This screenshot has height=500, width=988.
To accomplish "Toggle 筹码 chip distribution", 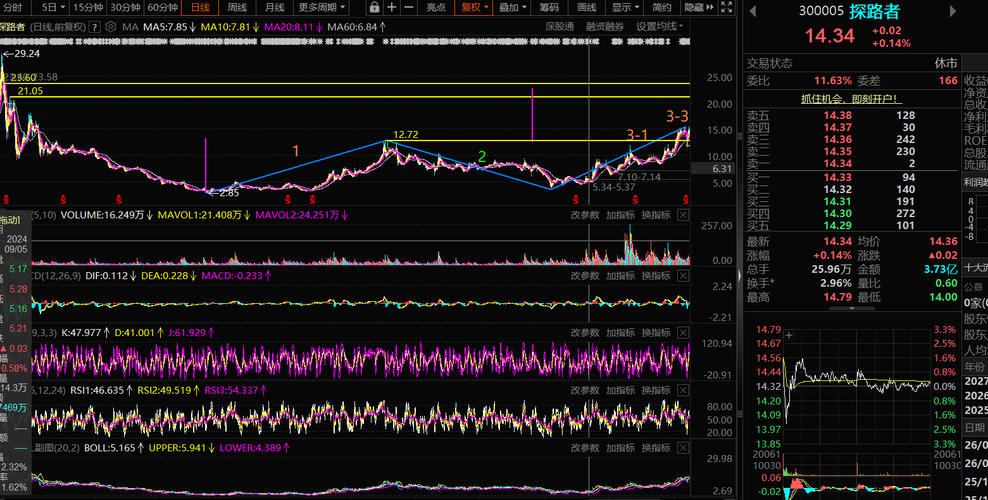I will click(549, 8).
